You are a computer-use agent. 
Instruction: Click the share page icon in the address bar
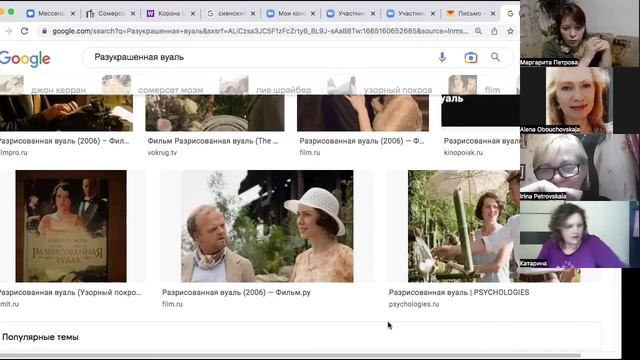tap(494, 31)
